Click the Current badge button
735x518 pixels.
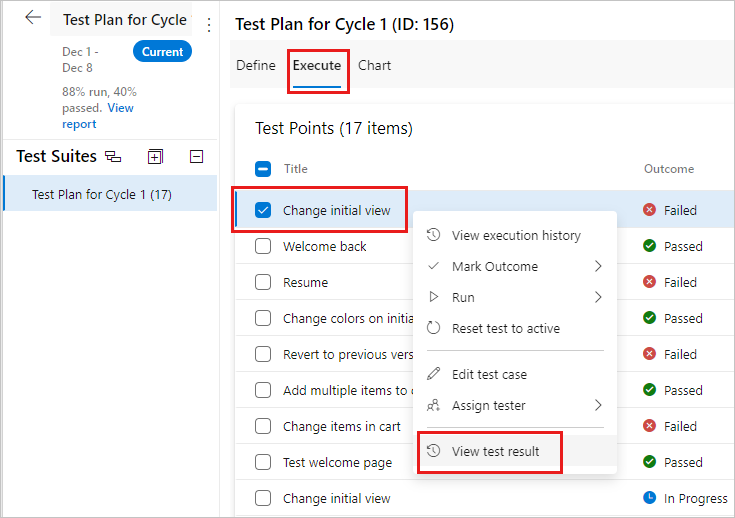[162, 52]
